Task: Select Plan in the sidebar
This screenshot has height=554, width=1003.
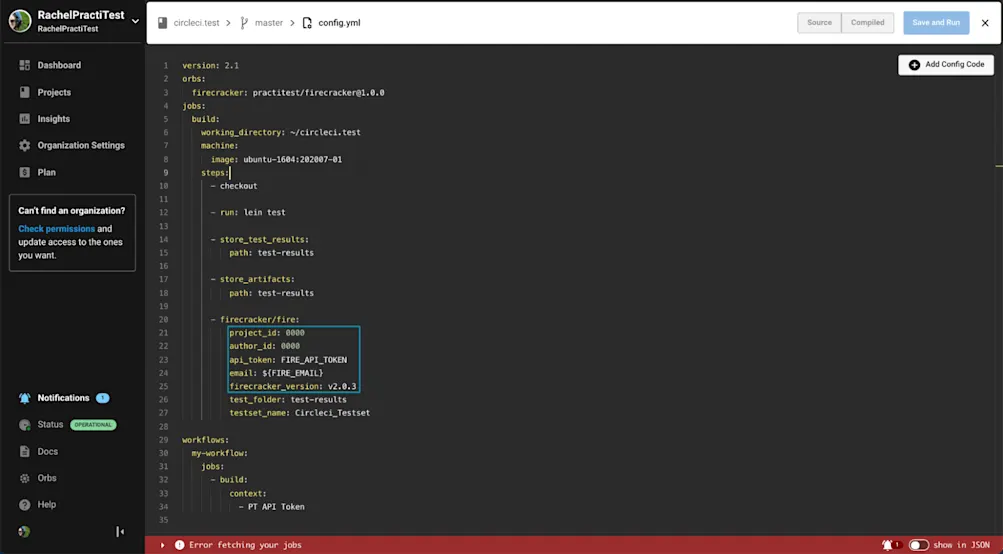Action: point(46,172)
